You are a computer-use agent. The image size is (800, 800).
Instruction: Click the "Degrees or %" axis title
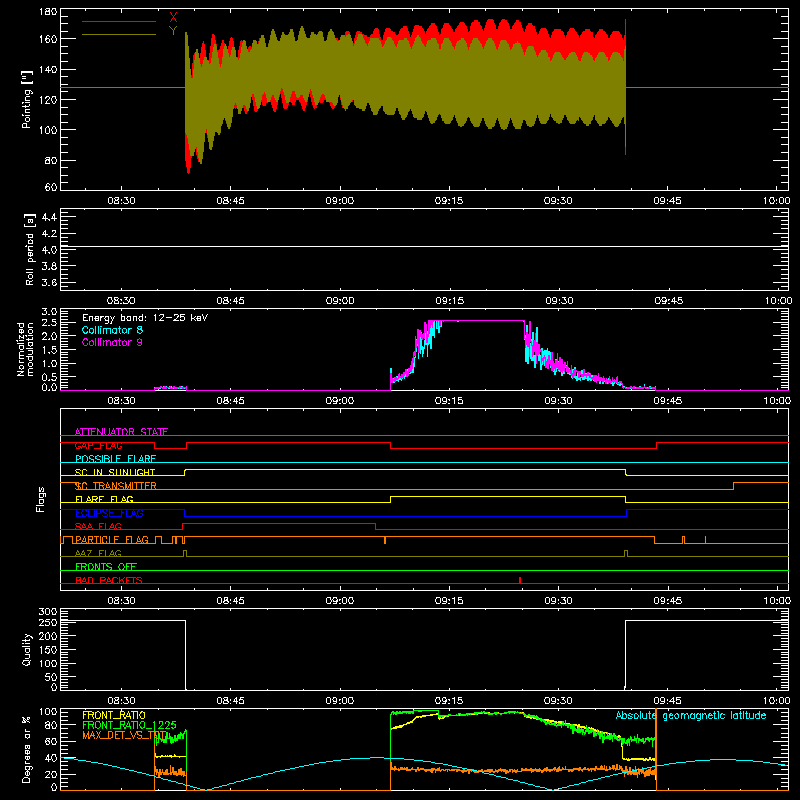click(26, 749)
